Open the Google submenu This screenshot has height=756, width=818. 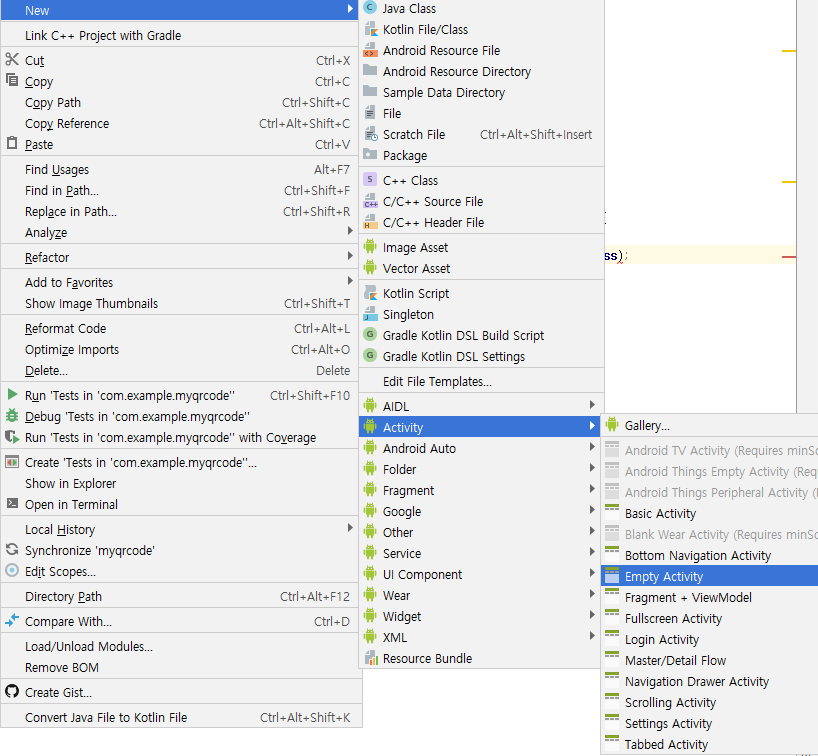pyautogui.click(x=479, y=511)
